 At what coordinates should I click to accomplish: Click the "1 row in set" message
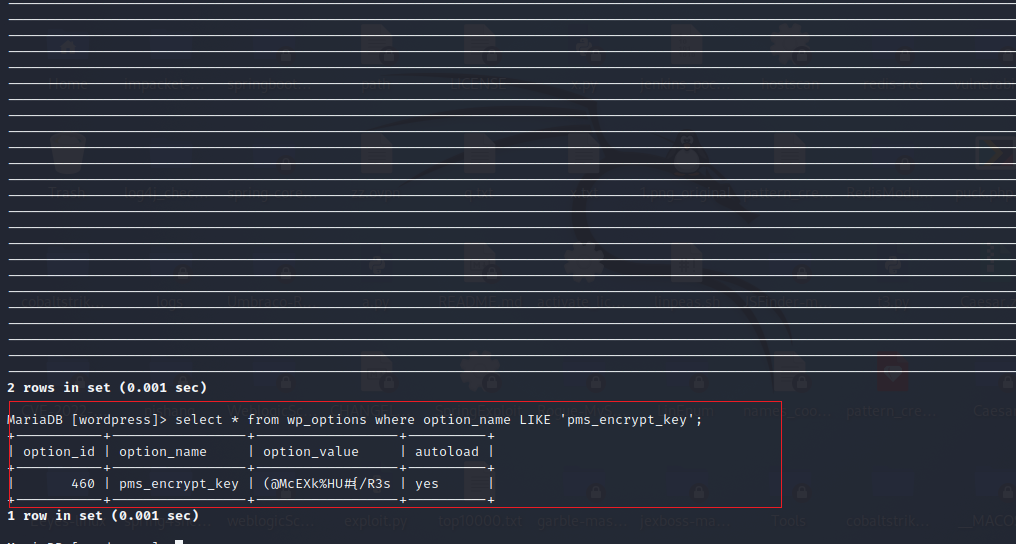[103, 516]
